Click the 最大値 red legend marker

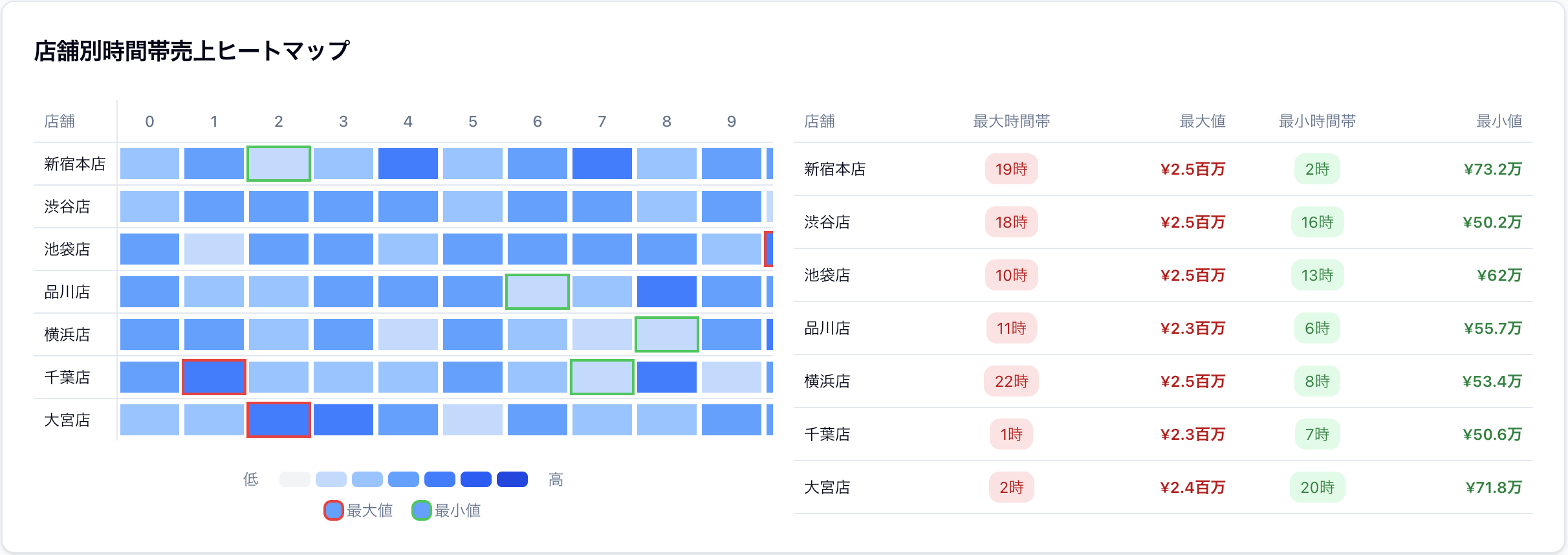pyautogui.click(x=333, y=510)
